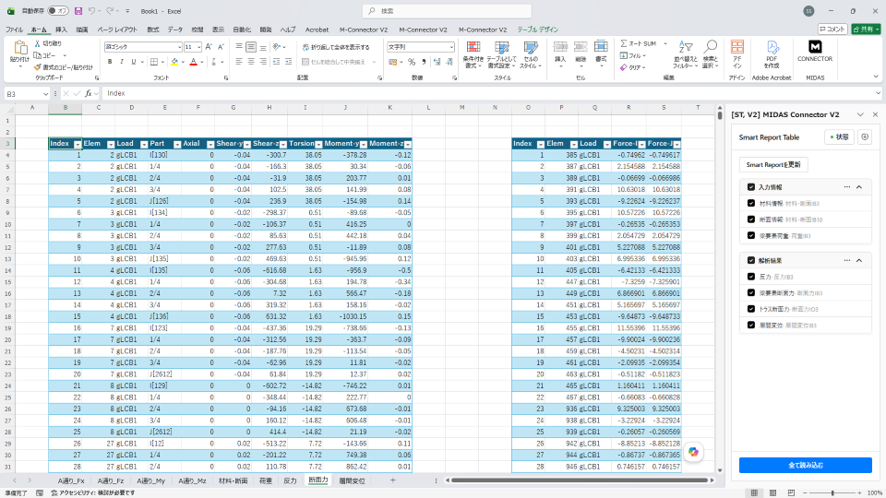Uncheck 反力 in the 解析結果 list
Screen dimensions: 886x498
coord(751,277)
